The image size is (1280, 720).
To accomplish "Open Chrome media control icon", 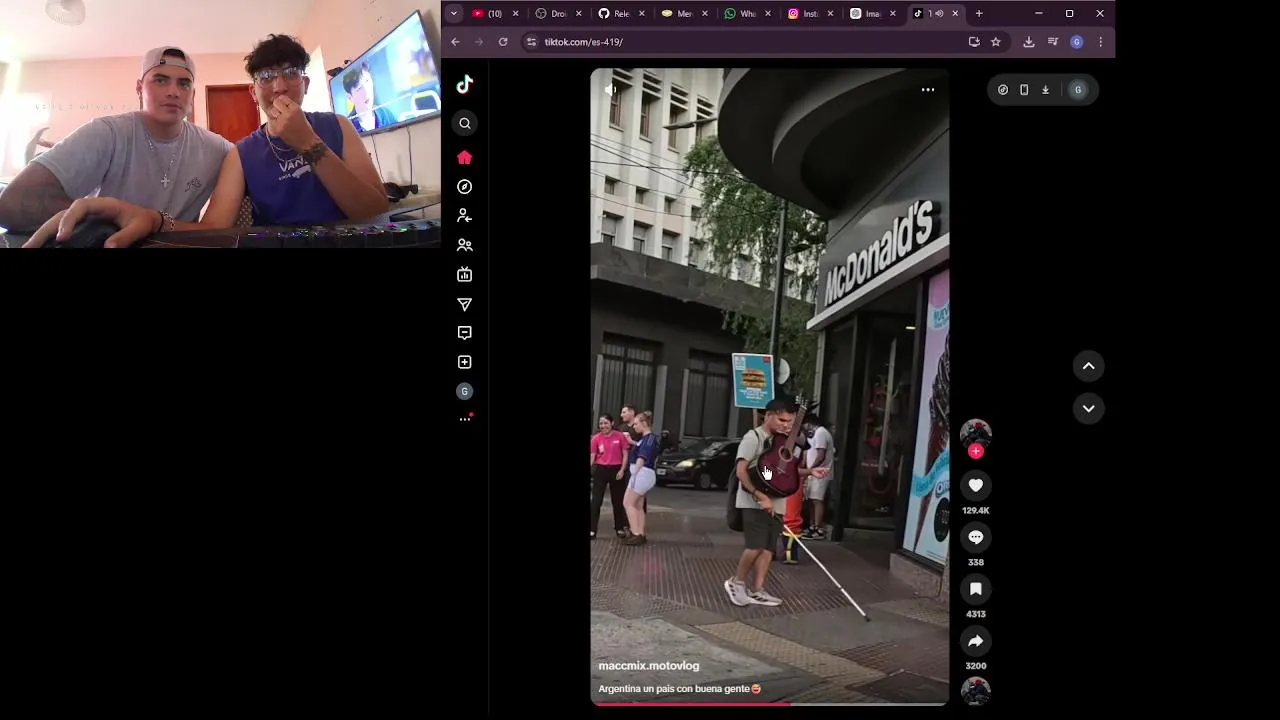I will [1053, 42].
